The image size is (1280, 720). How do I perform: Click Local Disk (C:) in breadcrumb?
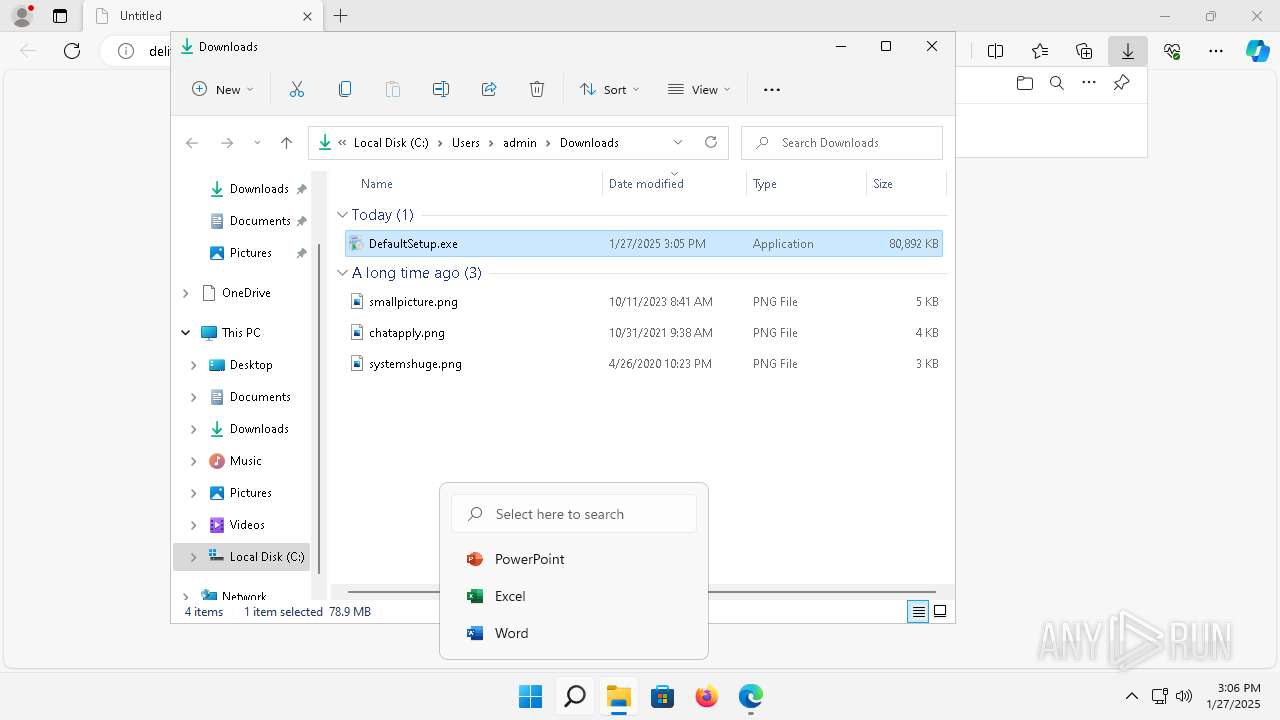tap(391, 143)
